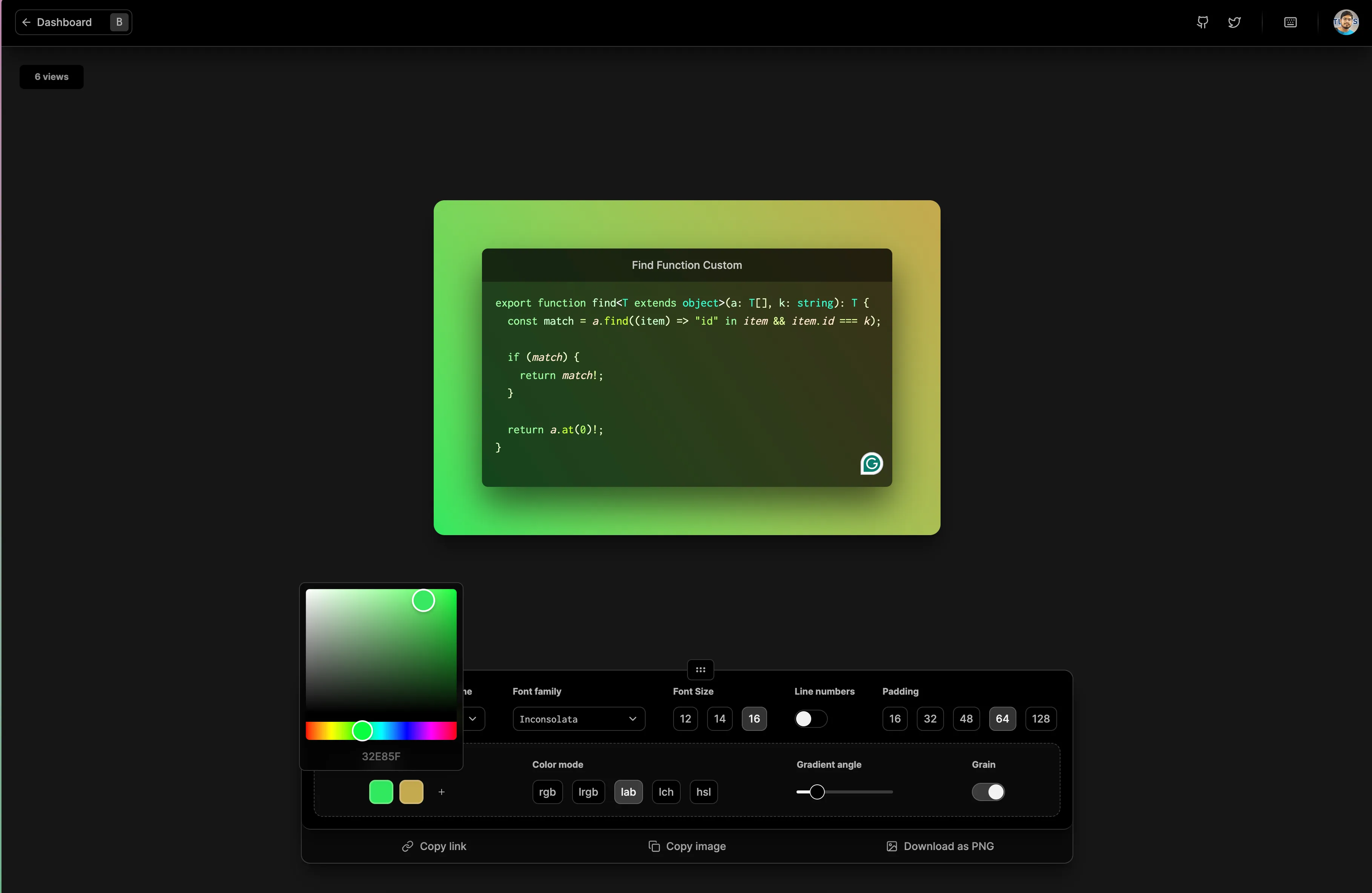Screen dimensions: 1372x893
Task: Click the Copy image button
Action: click(x=687, y=846)
